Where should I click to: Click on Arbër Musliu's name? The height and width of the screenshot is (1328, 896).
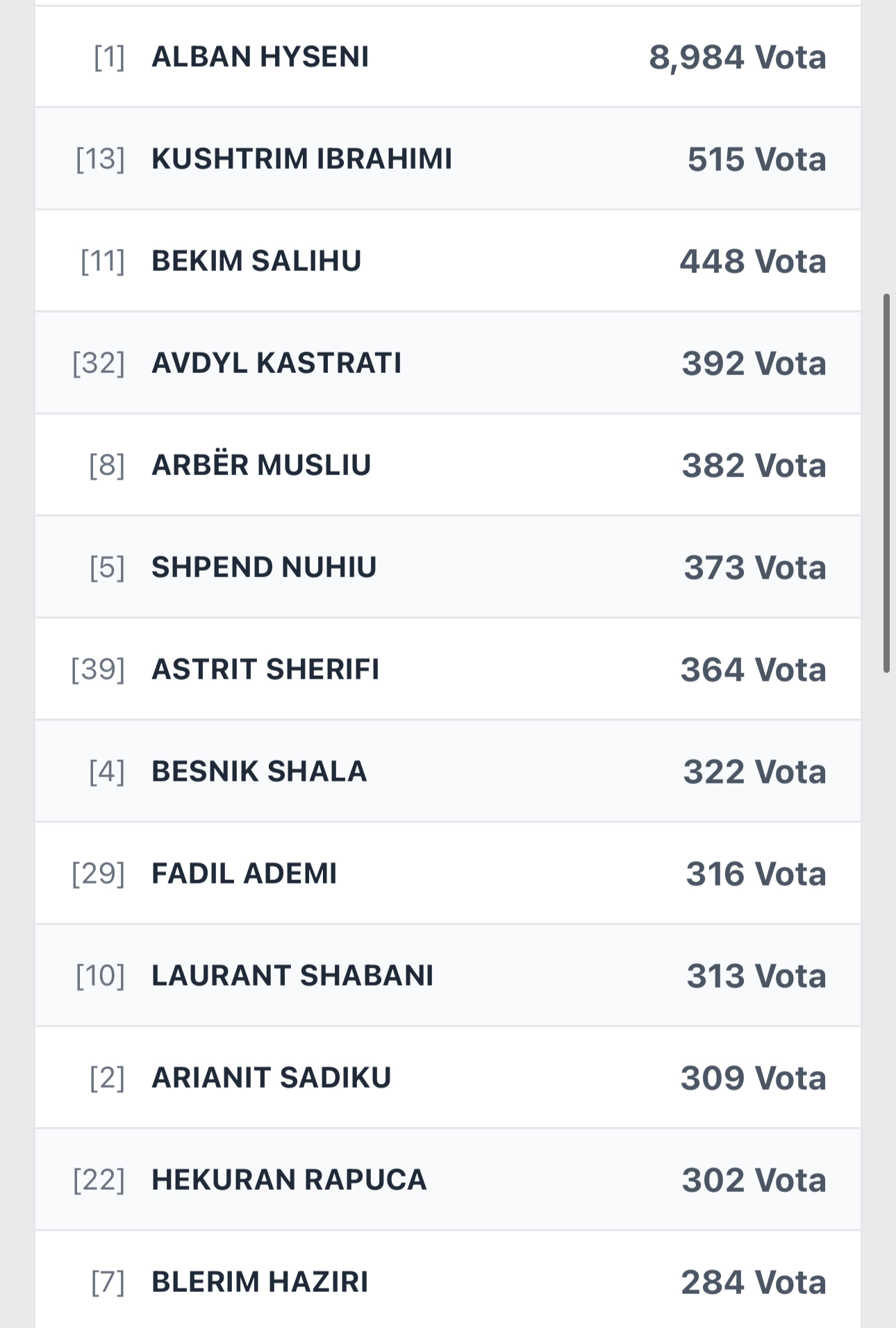[261, 465]
